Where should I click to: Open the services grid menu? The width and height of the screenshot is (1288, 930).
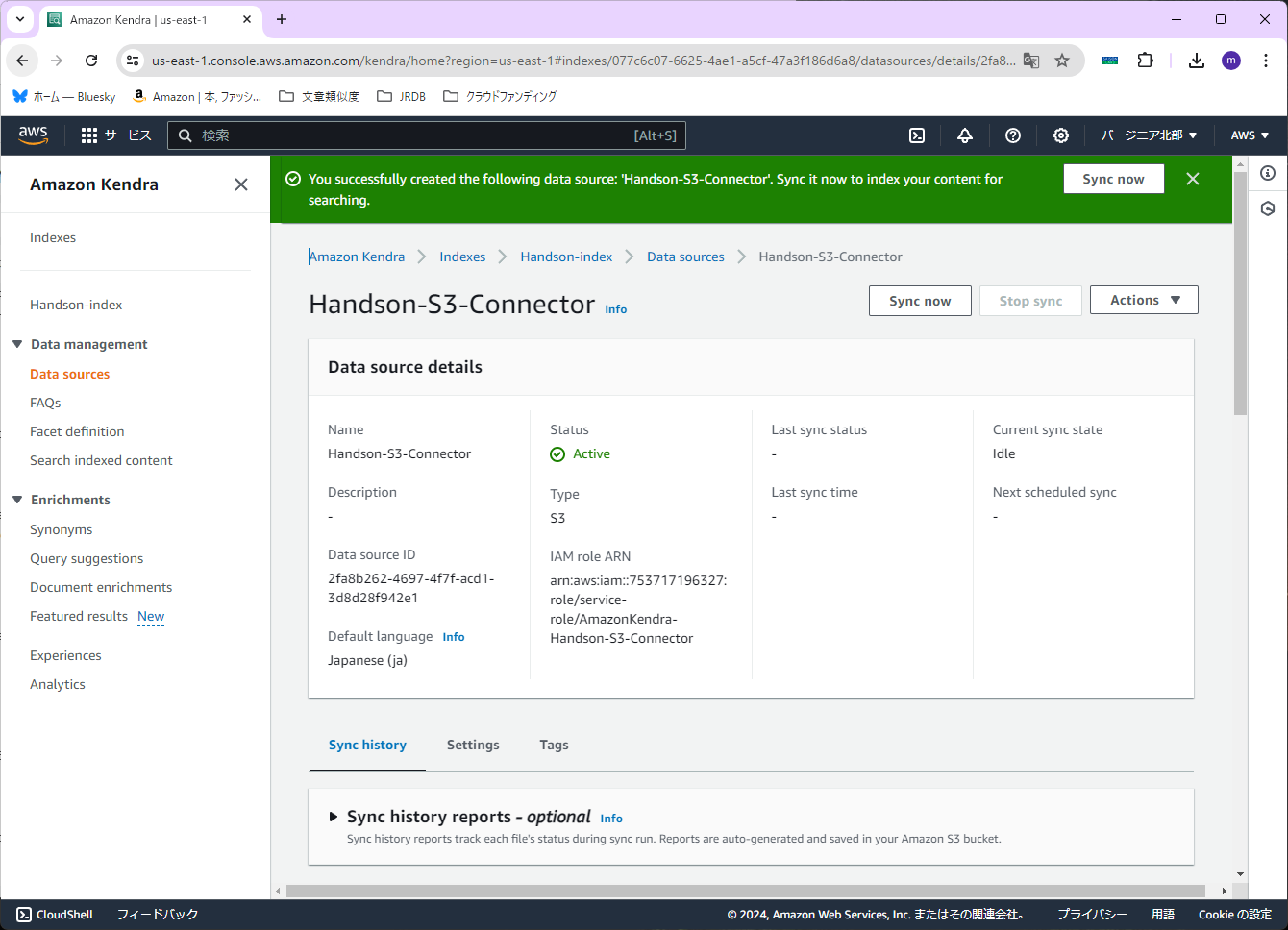116,135
